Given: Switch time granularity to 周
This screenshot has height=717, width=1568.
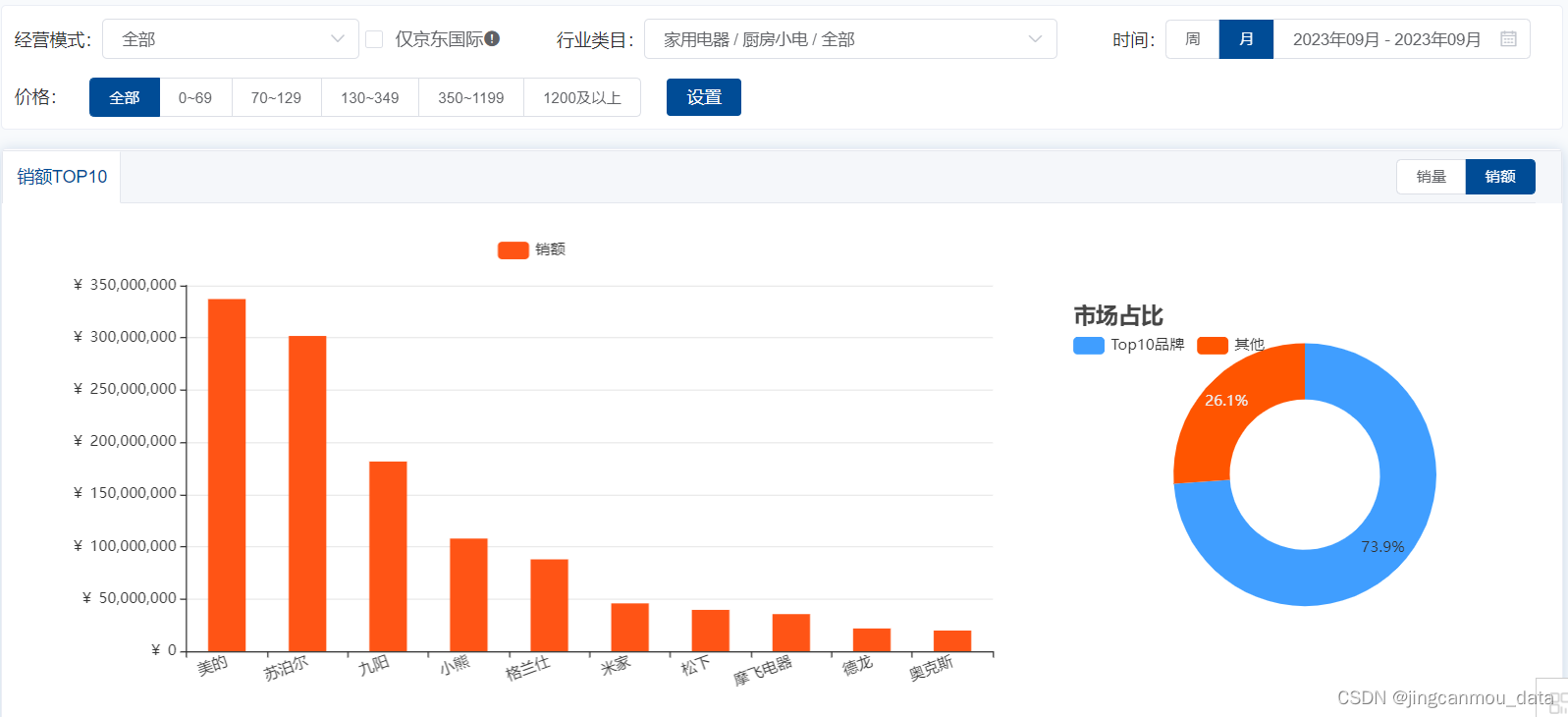Looking at the screenshot, I should tap(1192, 39).
